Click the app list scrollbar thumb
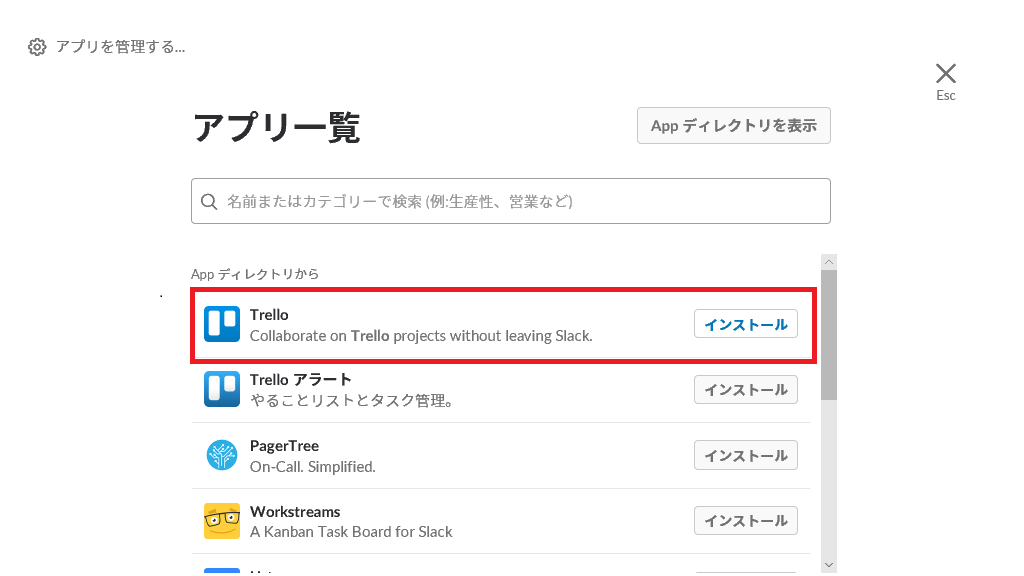The image size is (1024, 576). [x=829, y=335]
